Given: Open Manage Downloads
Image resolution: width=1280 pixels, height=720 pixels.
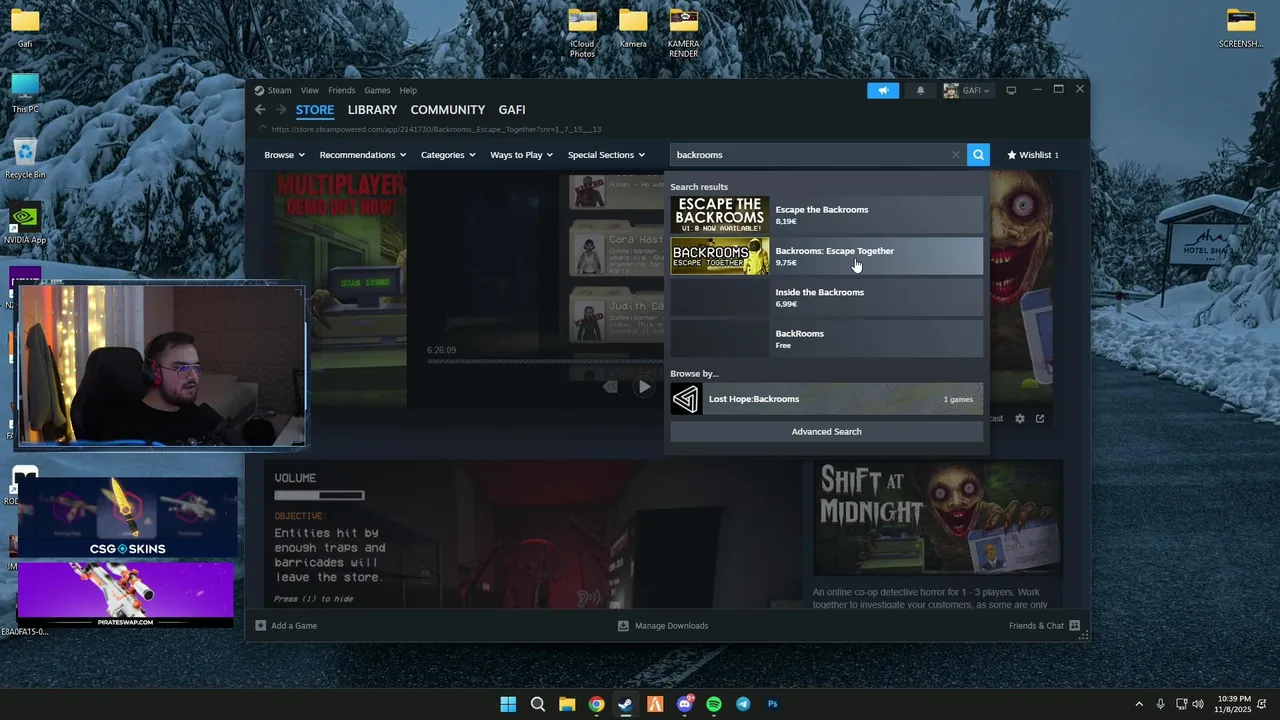Looking at the screenshot, I should pyautogui.click(x=662, y=626).
